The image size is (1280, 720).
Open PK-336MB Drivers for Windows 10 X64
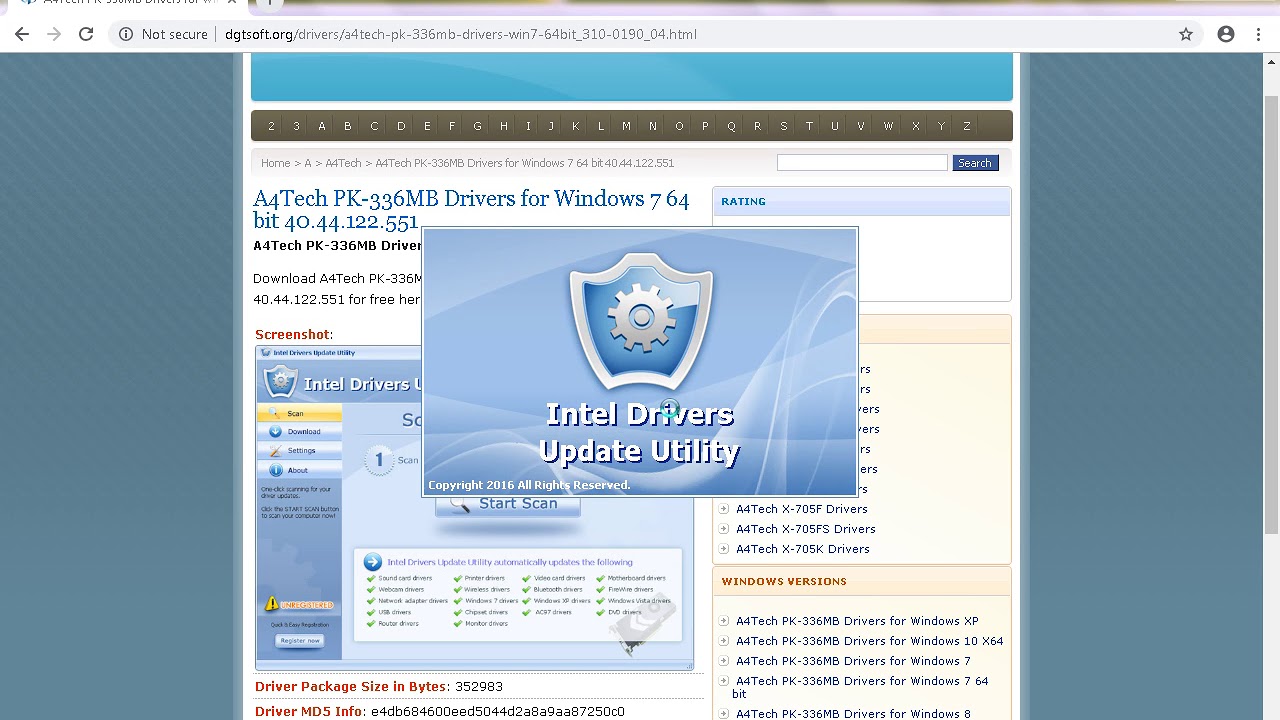point(870,641)
